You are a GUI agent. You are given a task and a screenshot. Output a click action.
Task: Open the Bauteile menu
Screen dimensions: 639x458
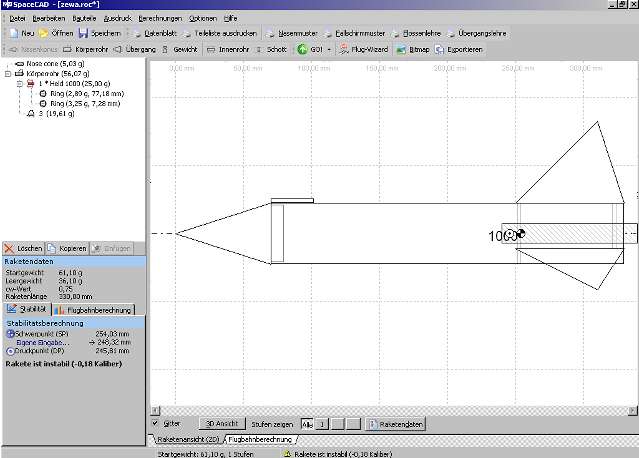tap(85, 18)
